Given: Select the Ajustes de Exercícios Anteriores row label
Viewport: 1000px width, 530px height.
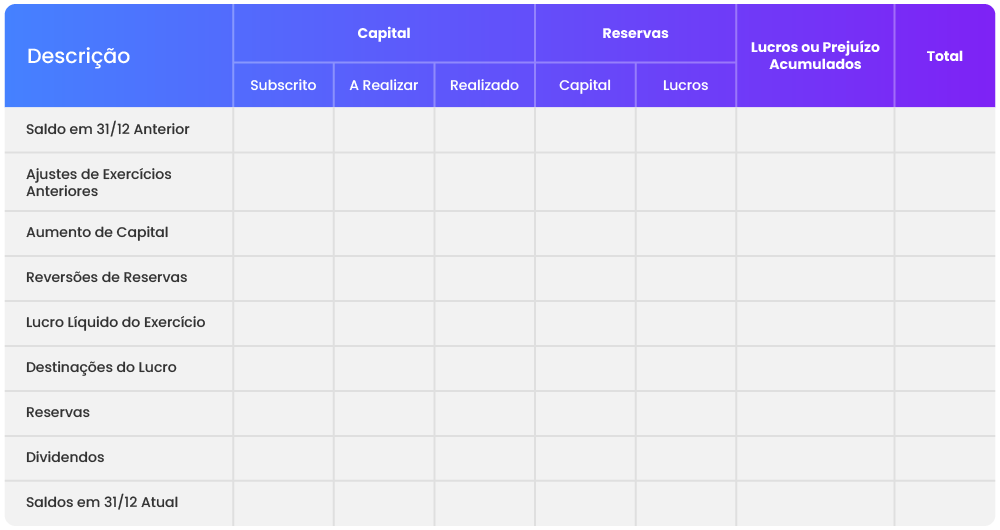Looking at the screenshot, I should [x=99, y=182].
